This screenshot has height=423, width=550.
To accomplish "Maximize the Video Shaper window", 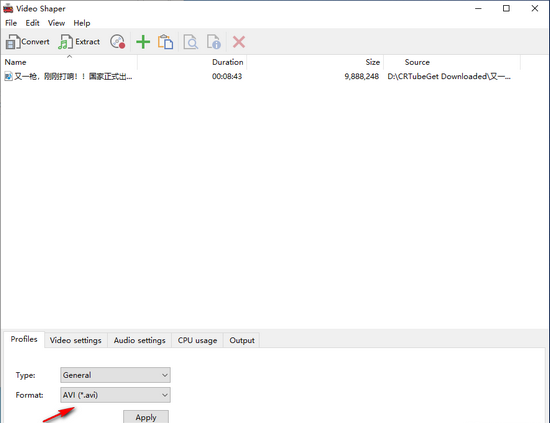I will click(506, 8).
